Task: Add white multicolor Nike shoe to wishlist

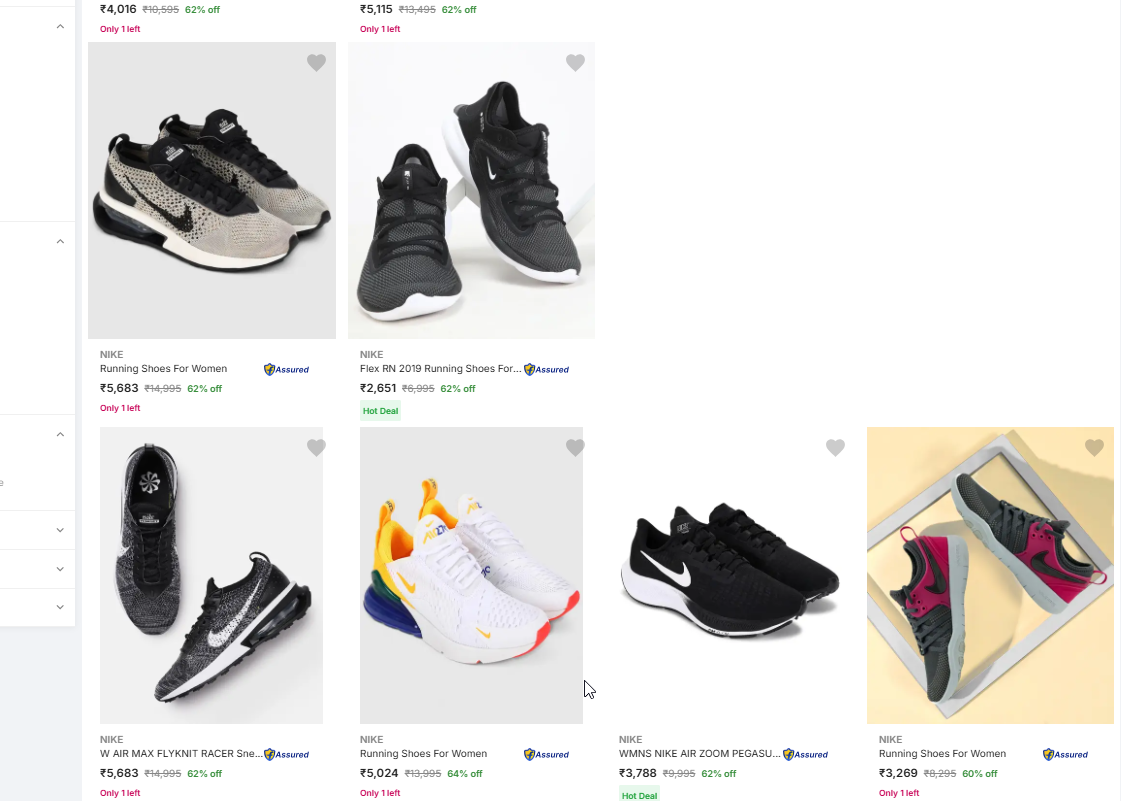Action: click(x=575, y=448)
